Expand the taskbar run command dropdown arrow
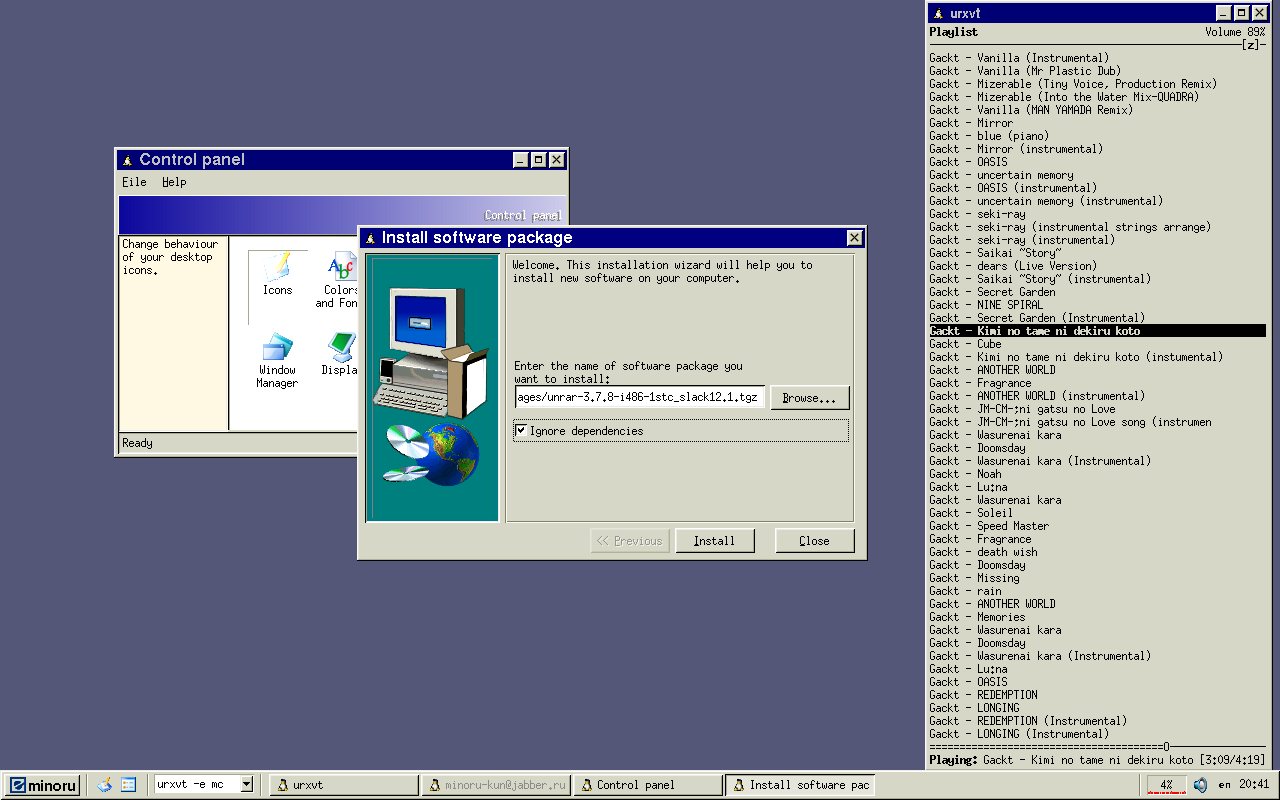 coord(247,785)
